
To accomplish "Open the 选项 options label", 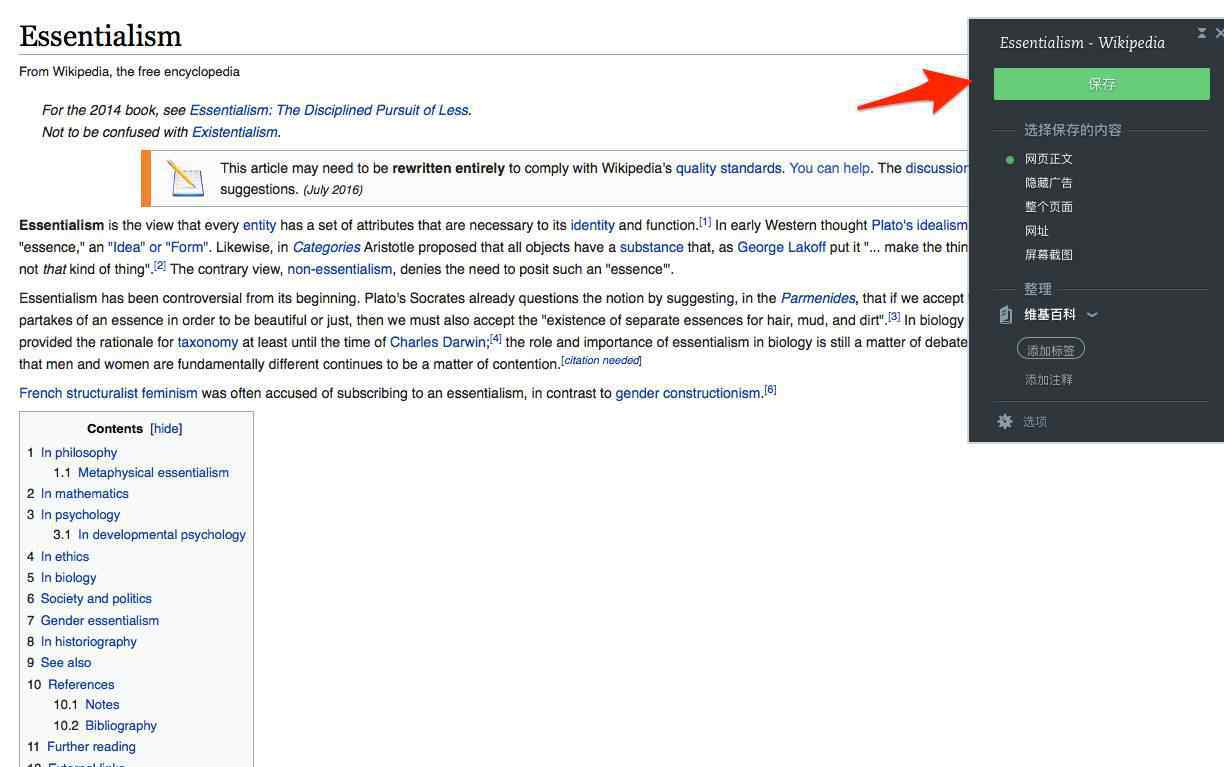I will (x=1035, y=422).
